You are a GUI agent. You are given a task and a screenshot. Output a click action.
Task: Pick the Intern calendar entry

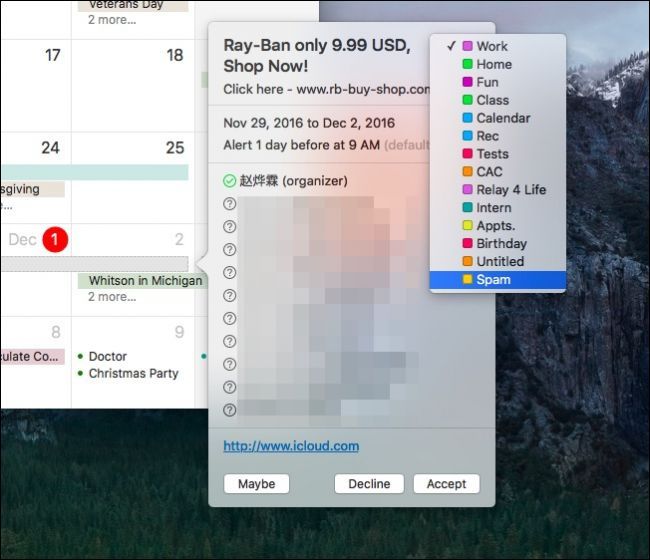point(497,207)
